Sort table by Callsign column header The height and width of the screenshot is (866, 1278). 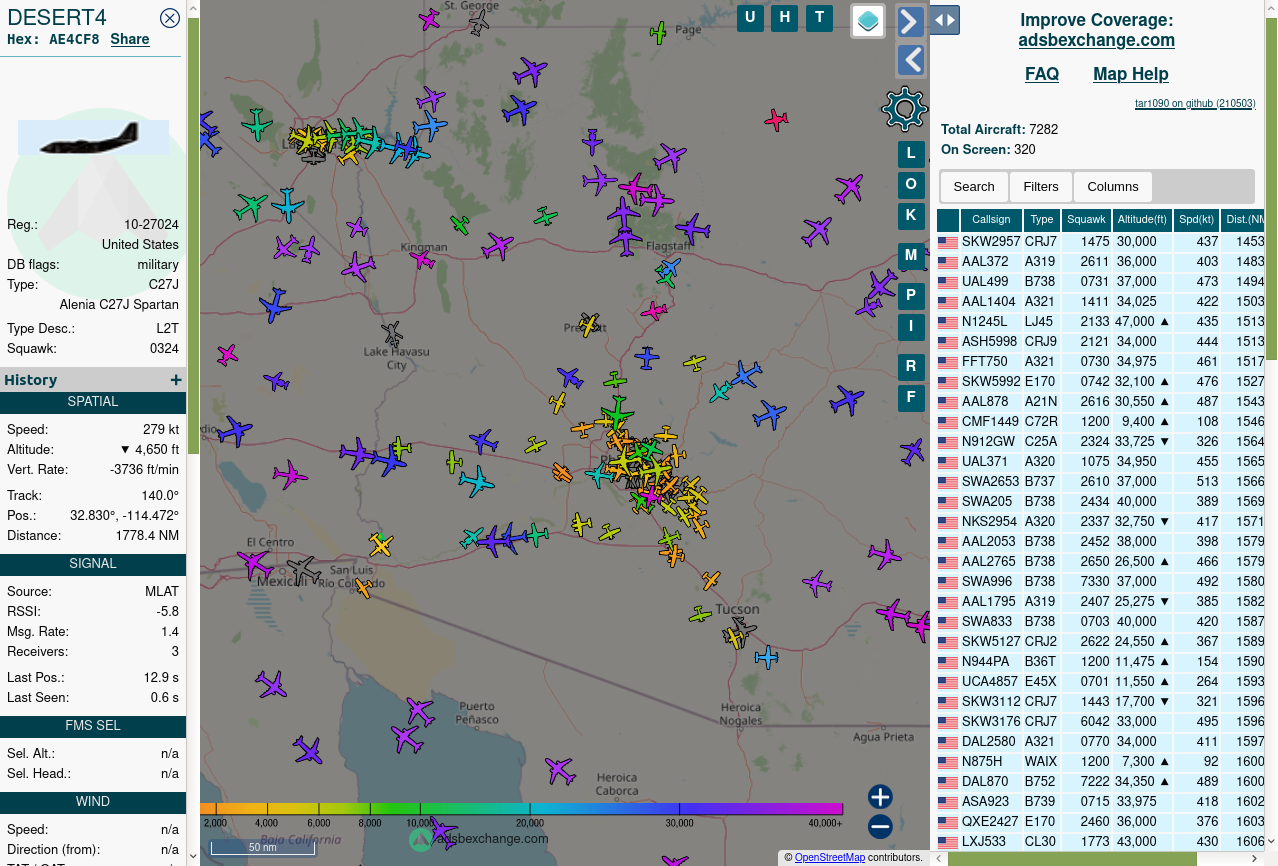click(x=991, y=220)
